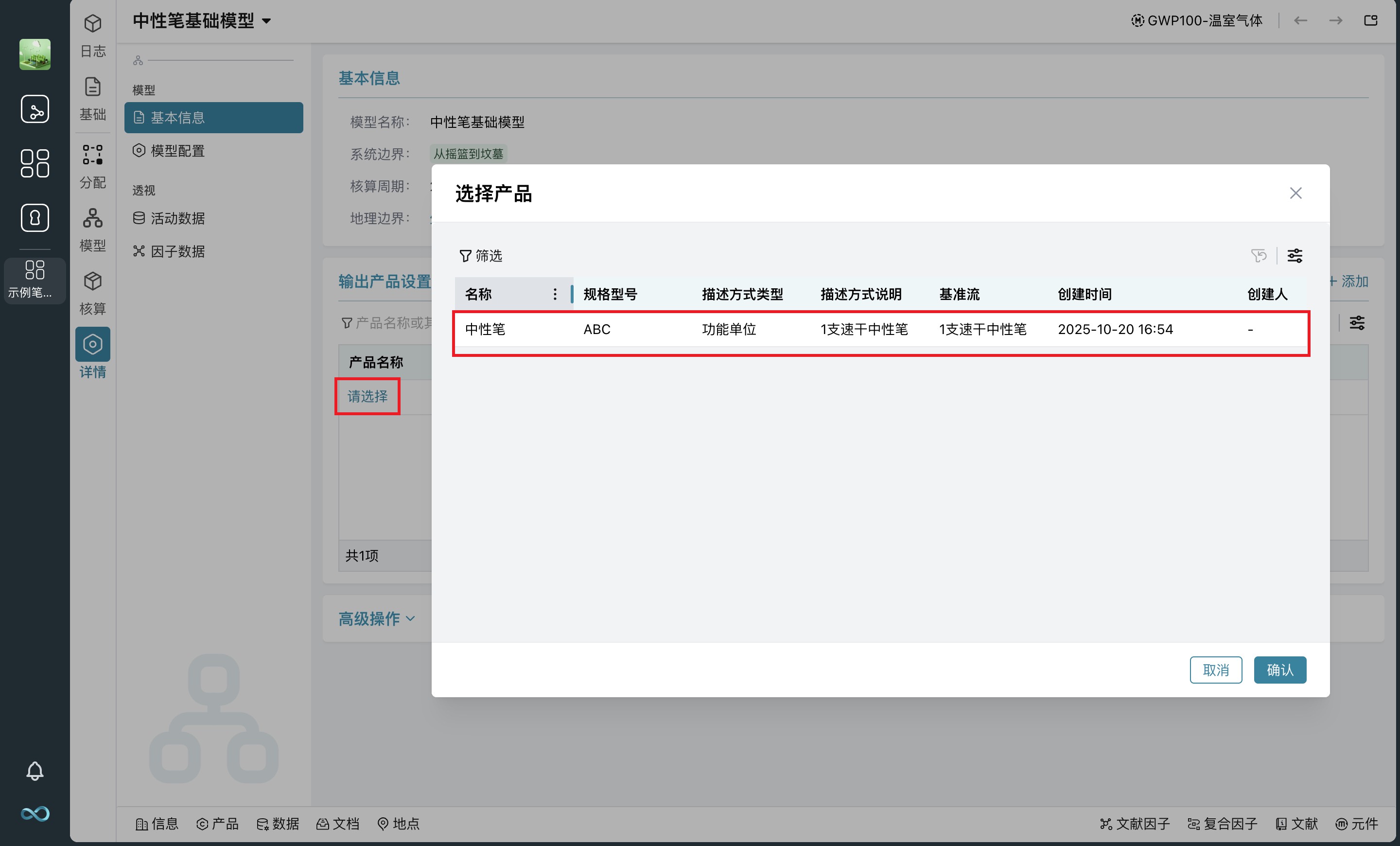Expand the 中性笔基础模型 title dropdown
The width and height of the screenshot is (1400, 846).
[x=266, y=21]
